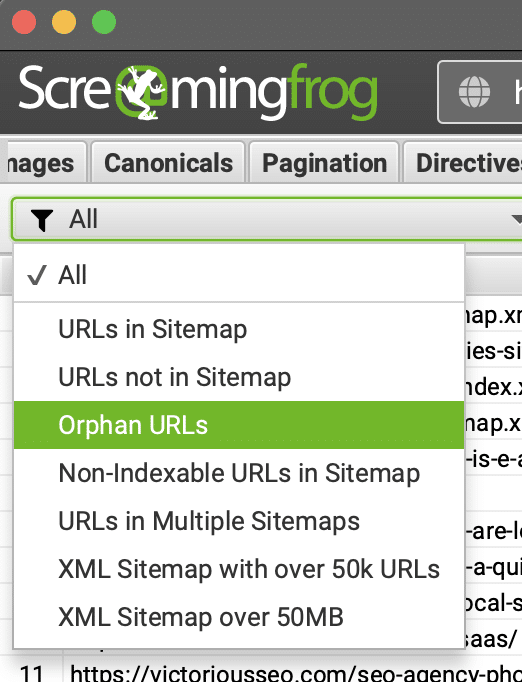Select the checked All filter option

coord(239,275)
